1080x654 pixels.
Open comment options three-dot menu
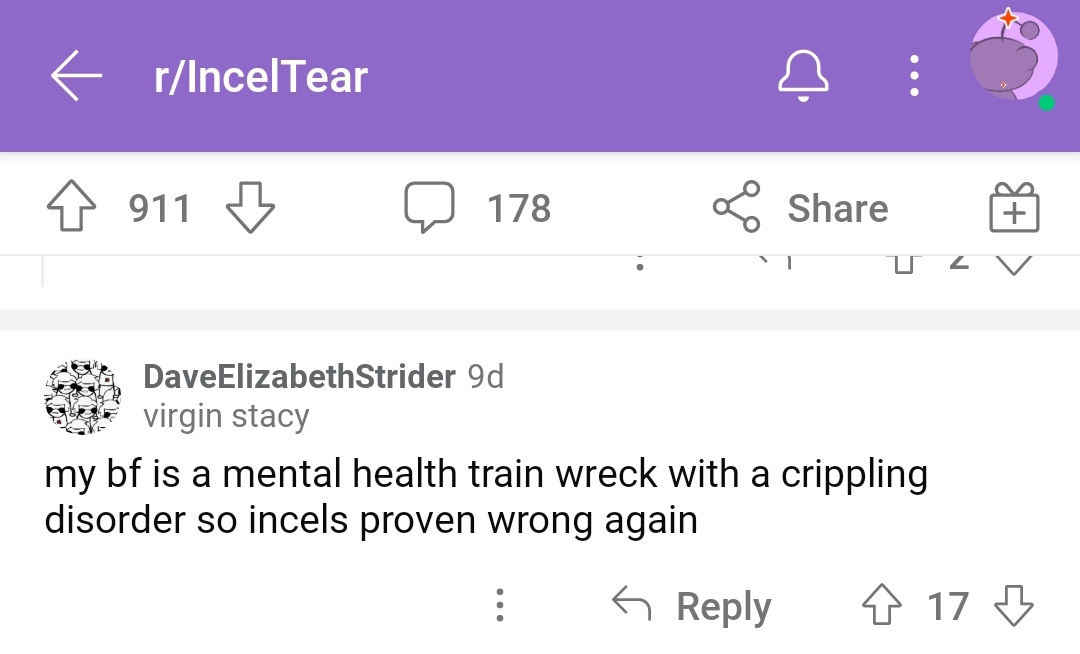(x=500, y=605)
